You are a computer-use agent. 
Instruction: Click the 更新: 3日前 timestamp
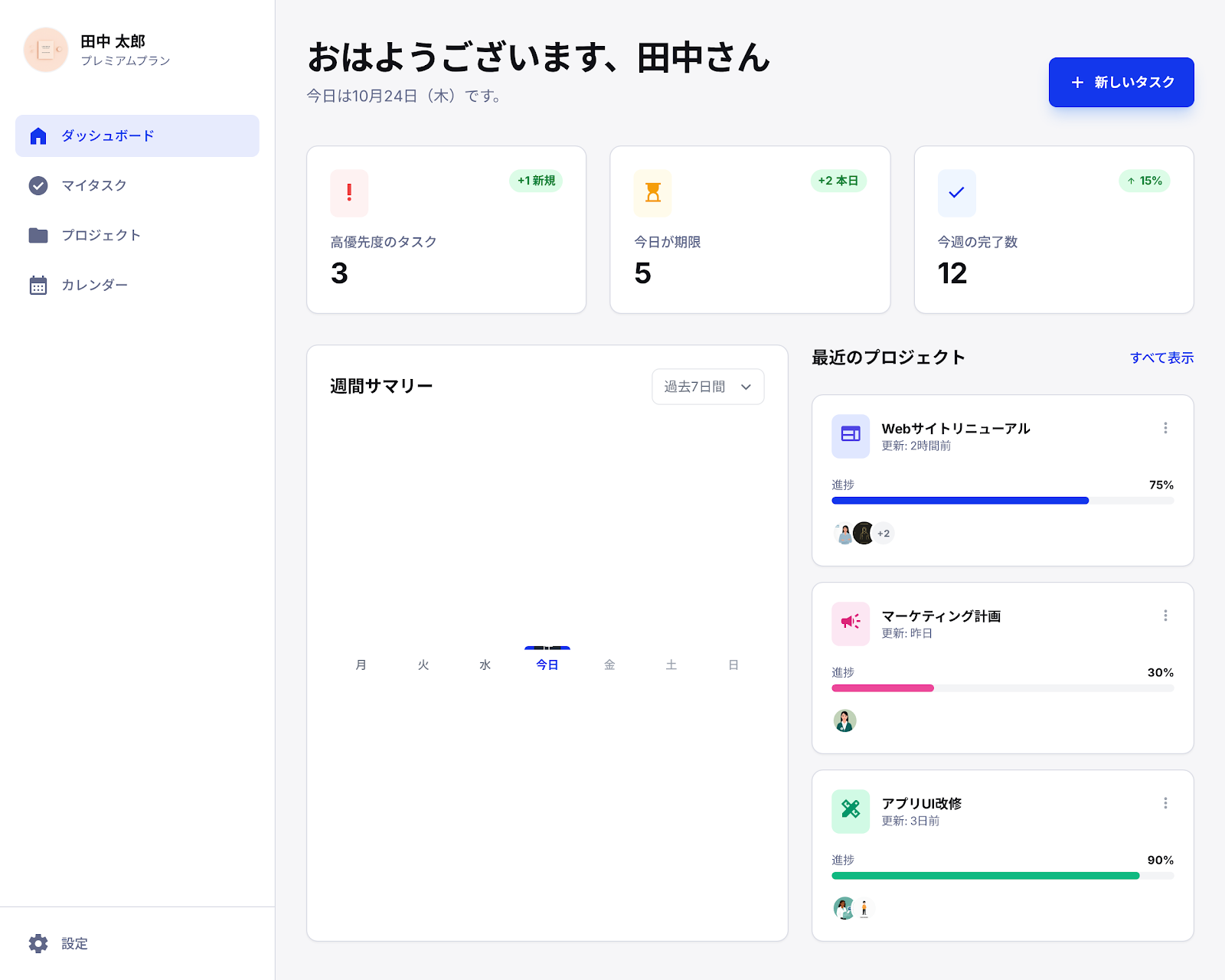coord(910,821)
